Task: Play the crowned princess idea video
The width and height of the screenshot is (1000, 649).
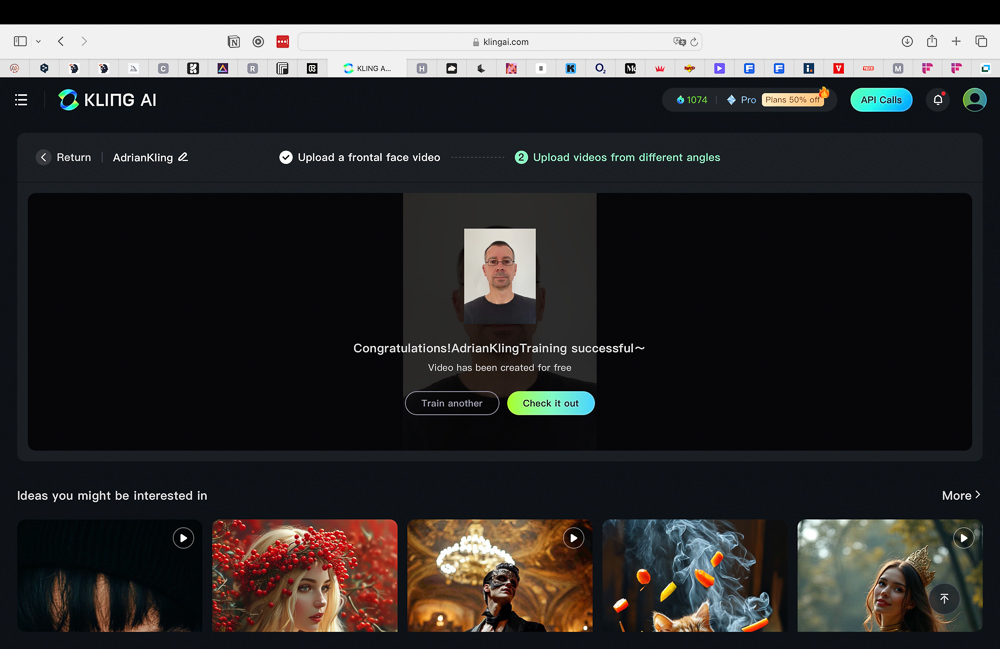Action: 964,538
